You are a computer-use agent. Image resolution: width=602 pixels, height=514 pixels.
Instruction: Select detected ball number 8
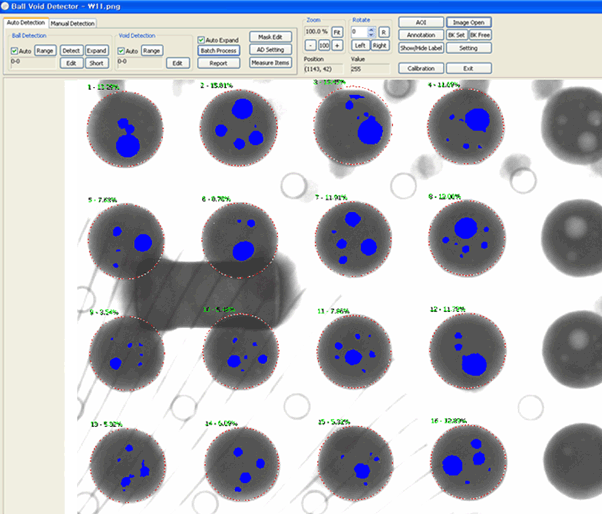pyautogui.click(x=467, y=238)
